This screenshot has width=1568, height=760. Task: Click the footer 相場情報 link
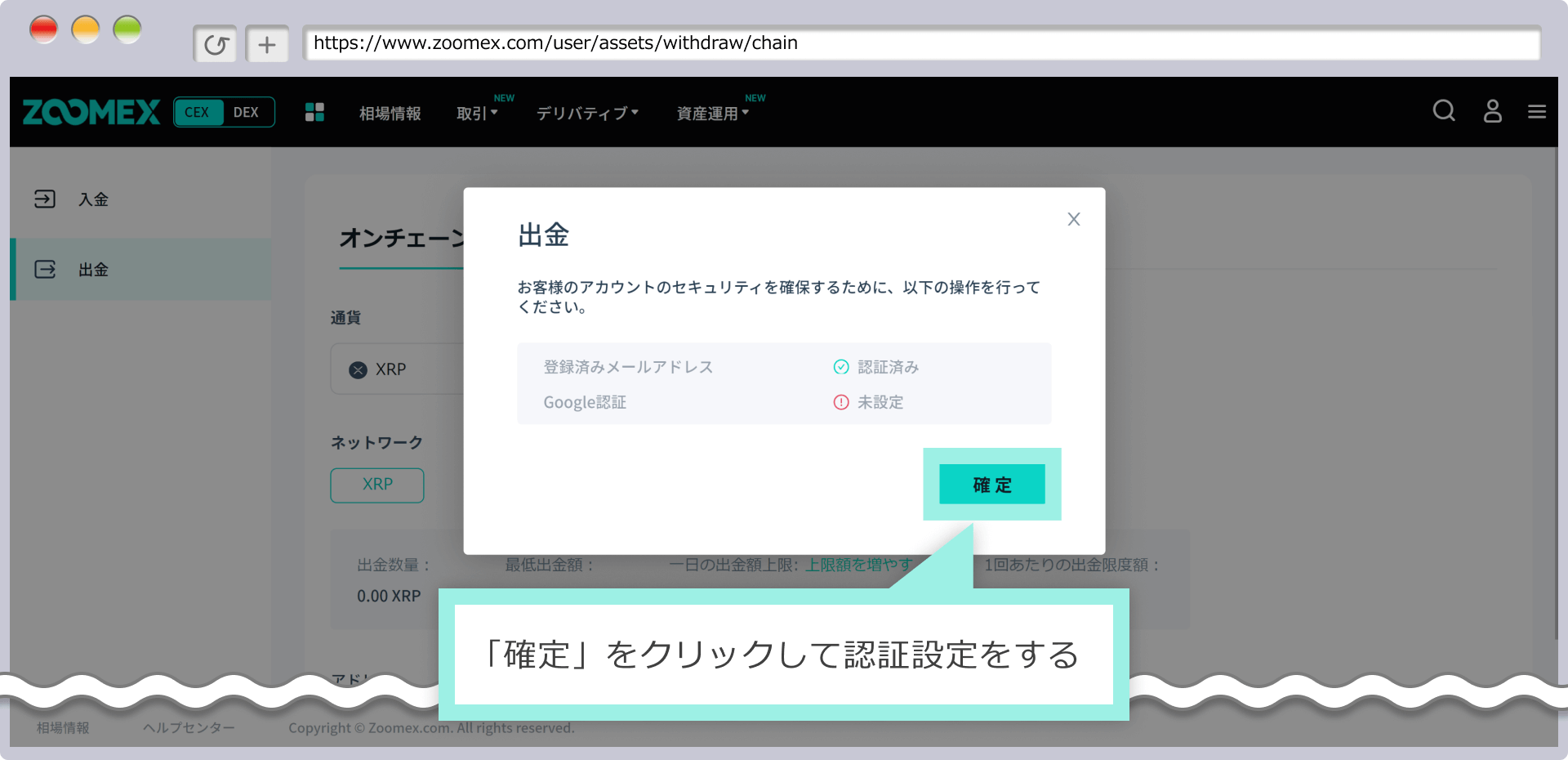[63, 727]
